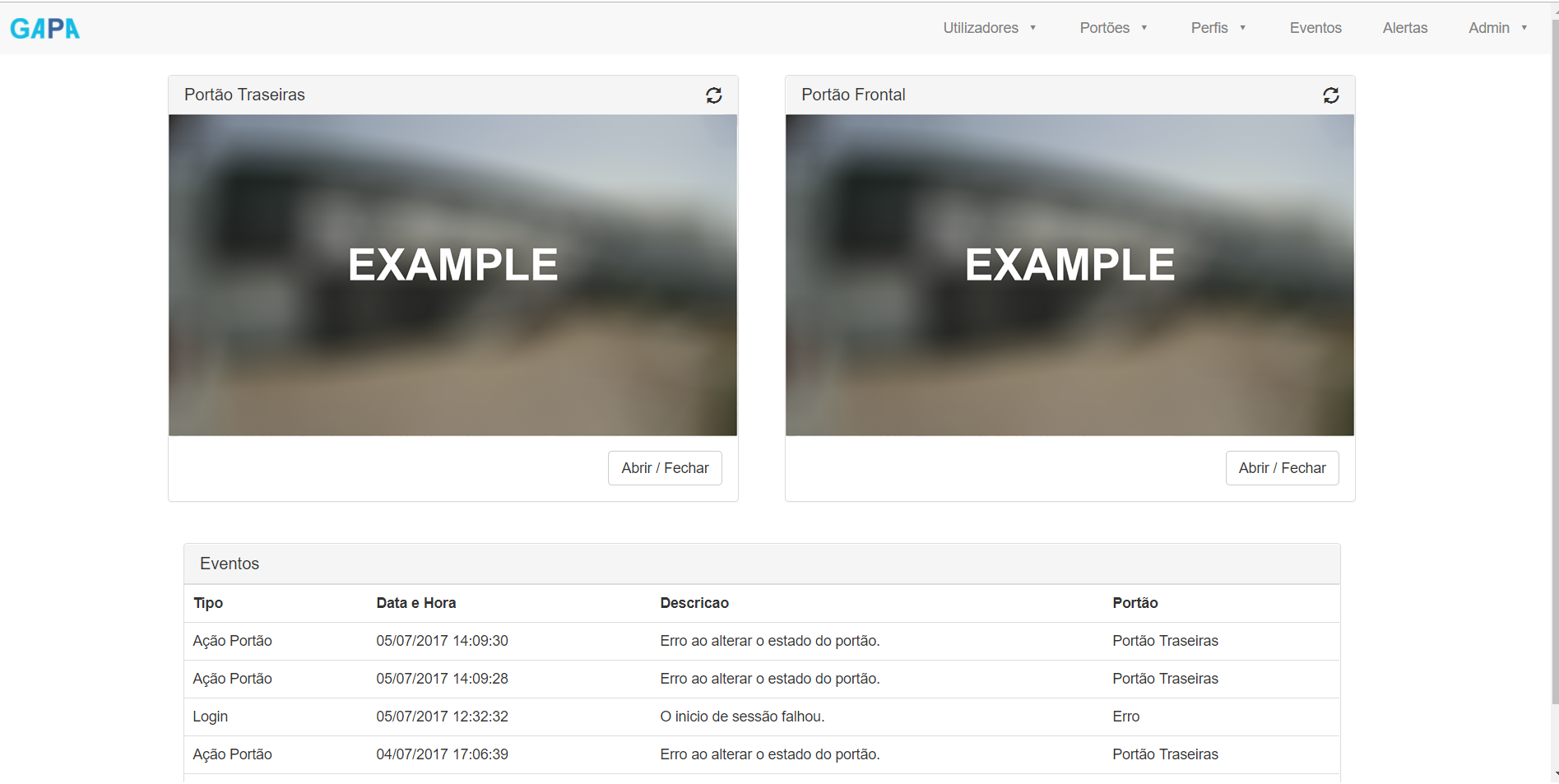Click the Login event type cell
The height and width of the screenshot is (784, 1559).
[211, 717]
